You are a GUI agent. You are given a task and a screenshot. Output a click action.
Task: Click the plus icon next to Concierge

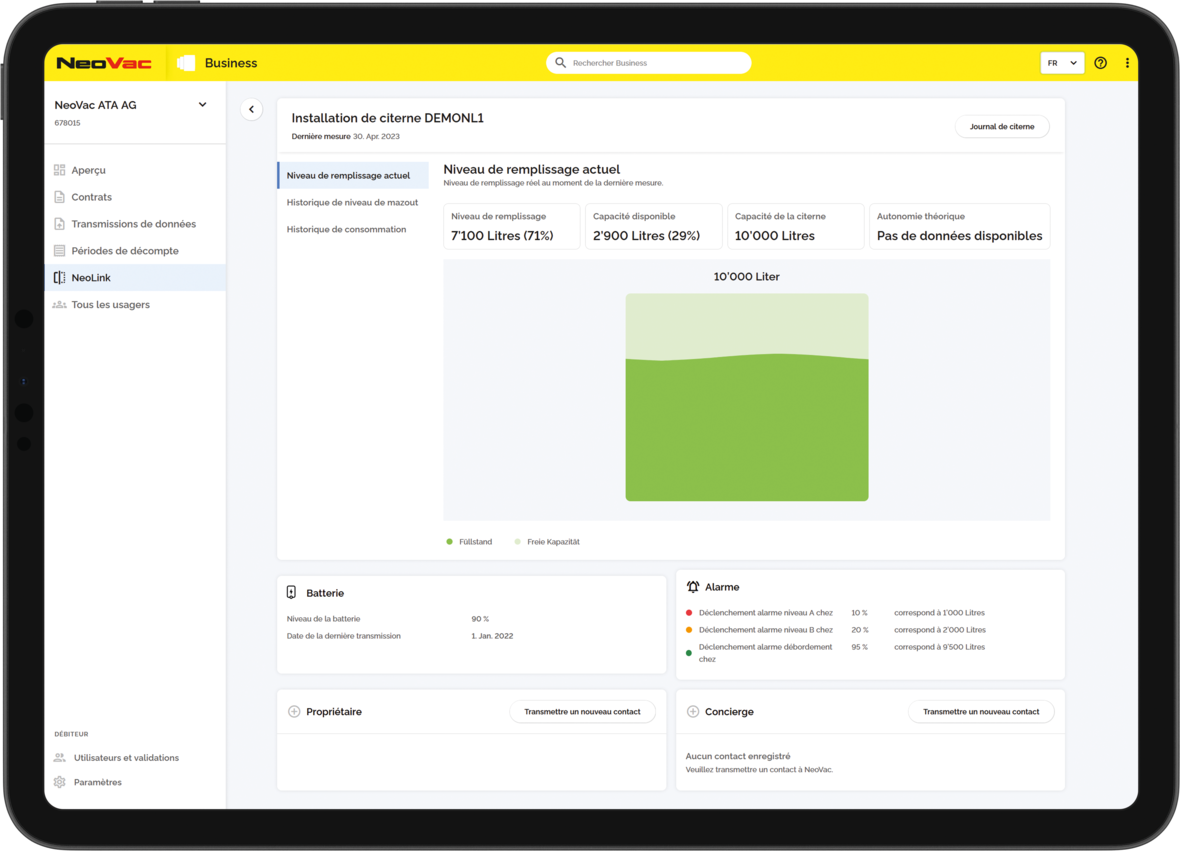coord(693,712)
